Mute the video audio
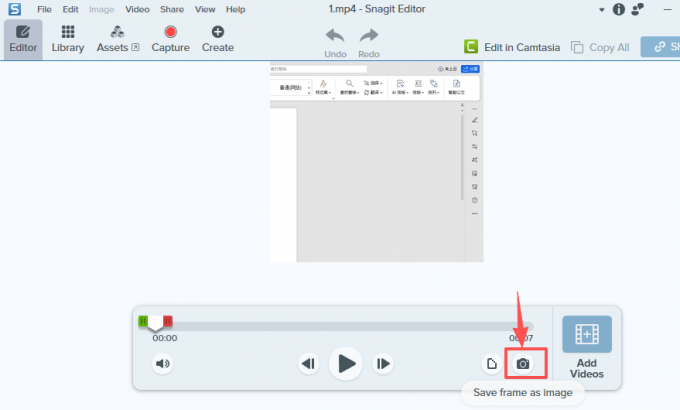 (163, 364)
